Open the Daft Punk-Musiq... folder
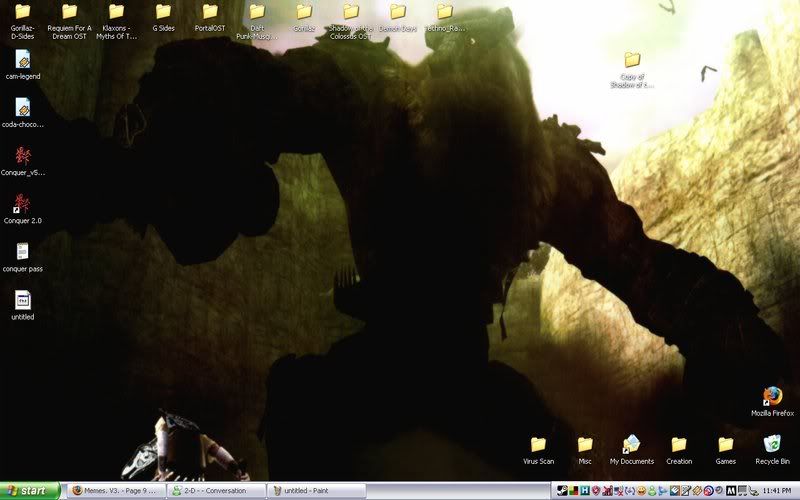Viewport: 800px width, 500px height. click(x=257, y=21)
